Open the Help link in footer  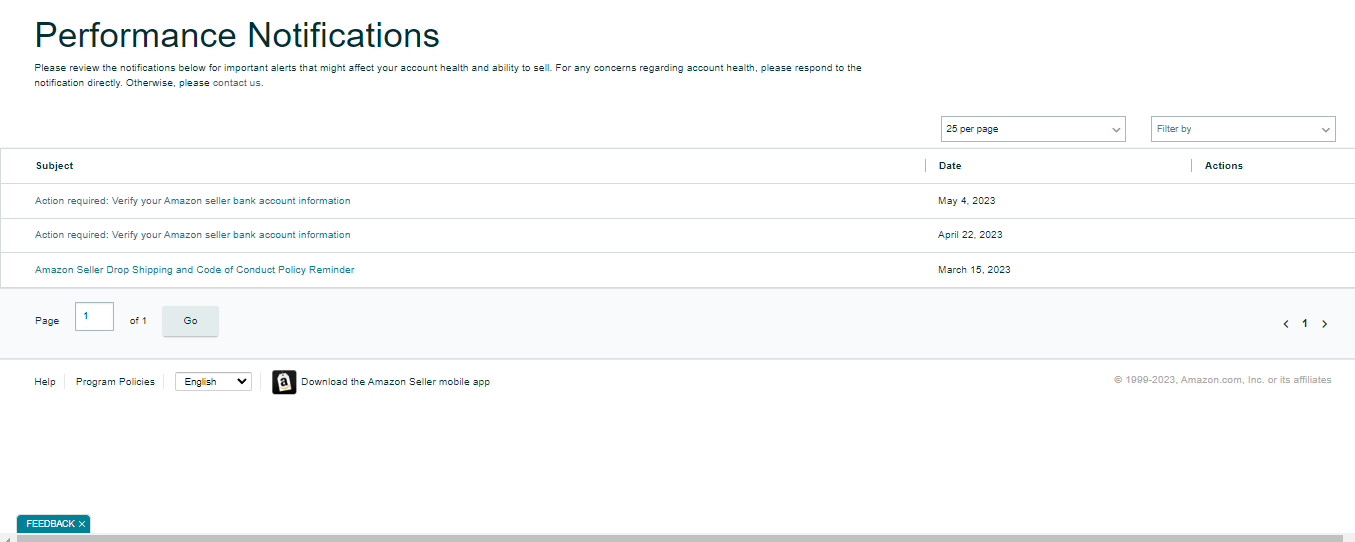coord(45,382)
